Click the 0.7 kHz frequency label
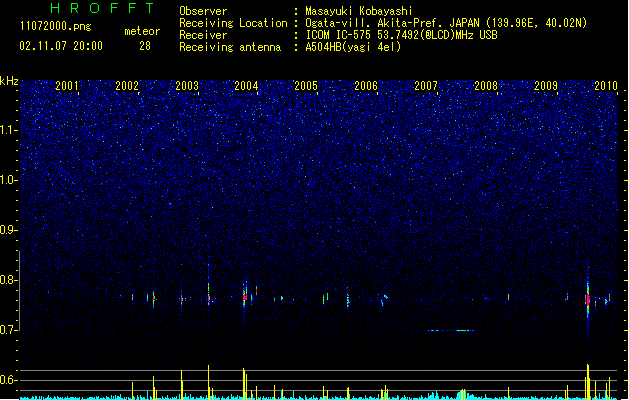The height and width of the screenshot is (400, 629). [8, 330]
